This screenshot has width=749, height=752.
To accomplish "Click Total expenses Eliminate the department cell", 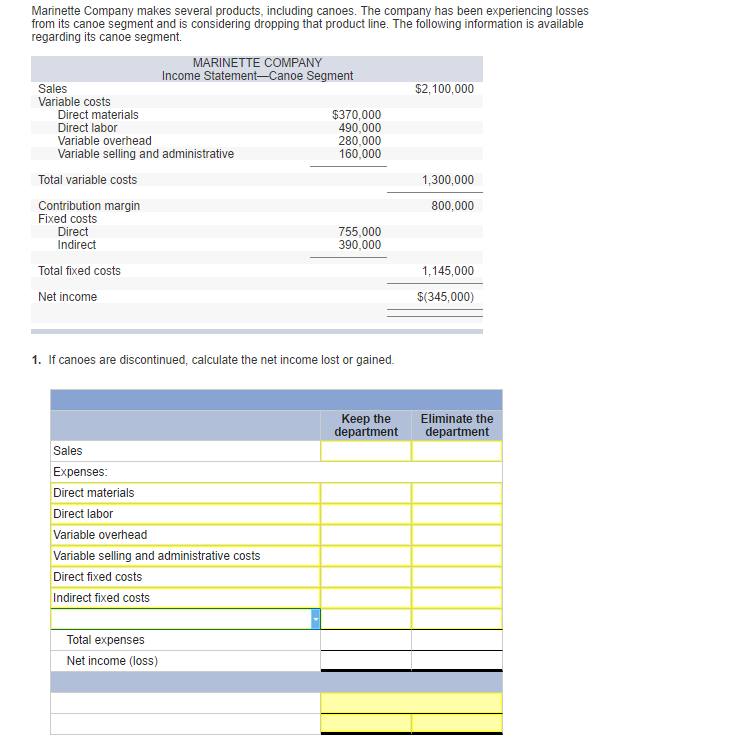I will point(457,640).
